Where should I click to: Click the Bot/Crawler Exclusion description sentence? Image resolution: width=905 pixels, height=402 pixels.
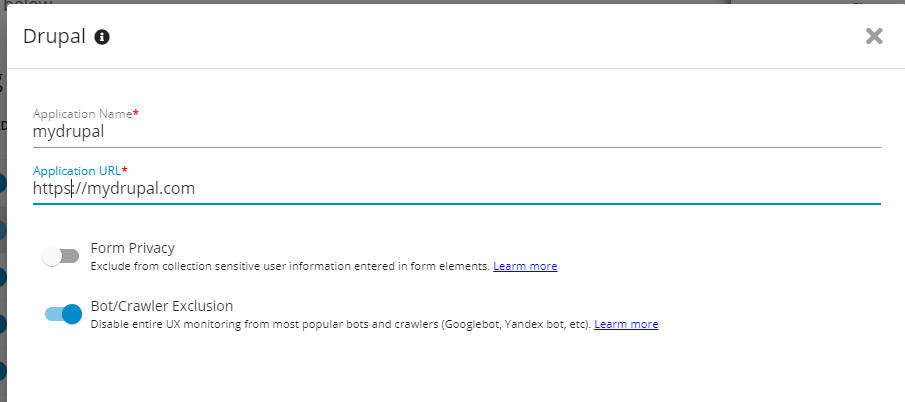tap(340, 325)
